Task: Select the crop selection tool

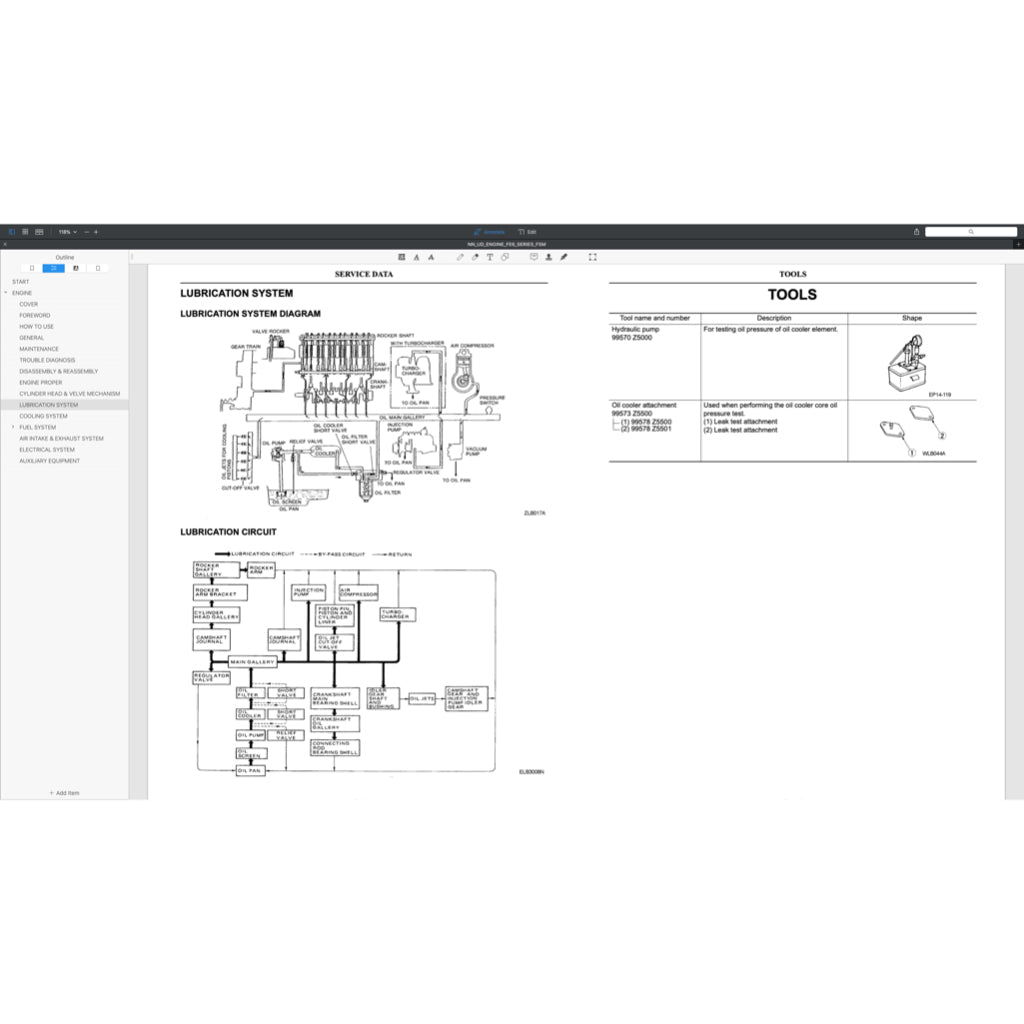Action: (592, 257)
